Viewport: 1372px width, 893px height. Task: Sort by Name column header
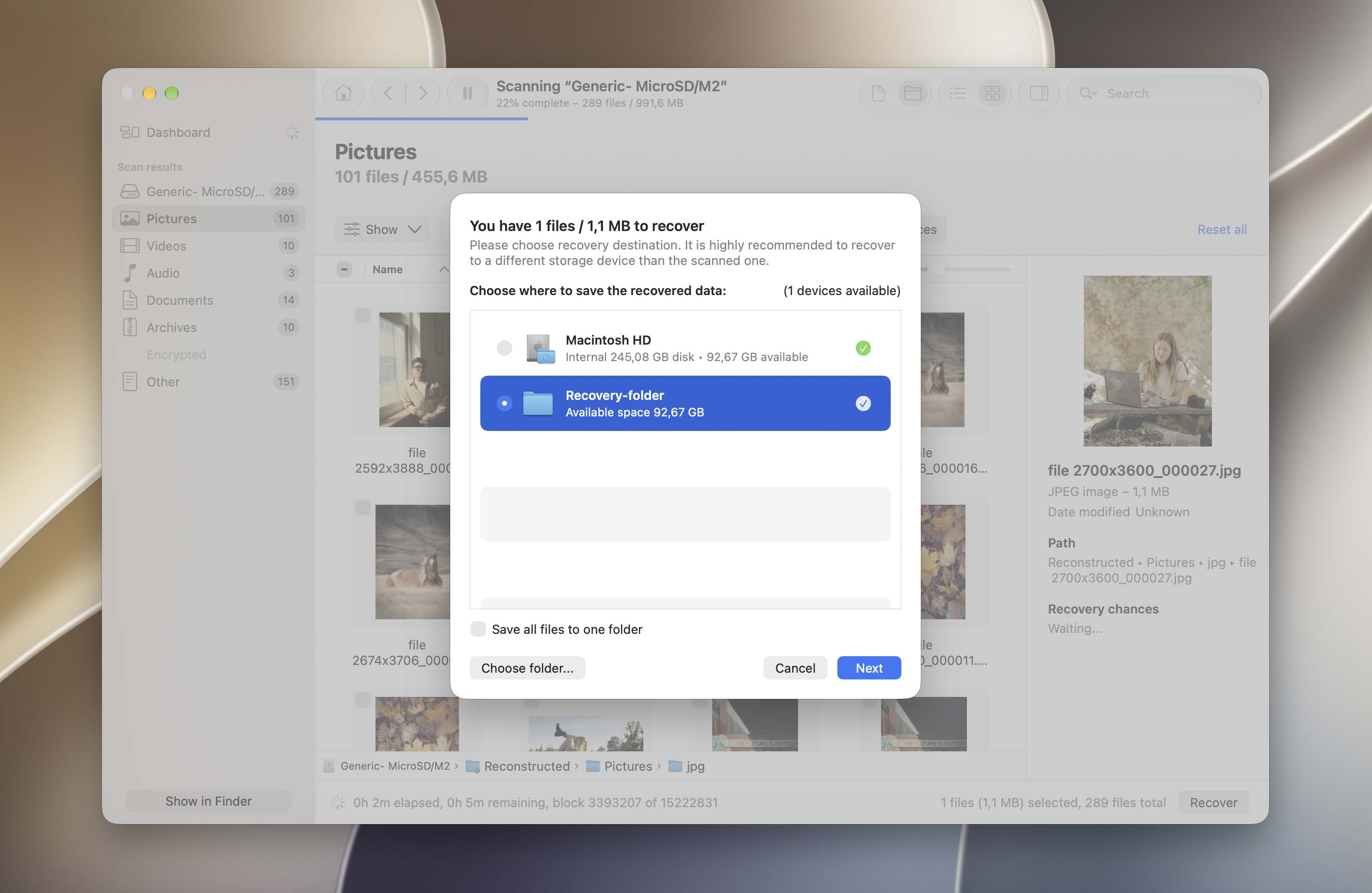pos(387,269)
